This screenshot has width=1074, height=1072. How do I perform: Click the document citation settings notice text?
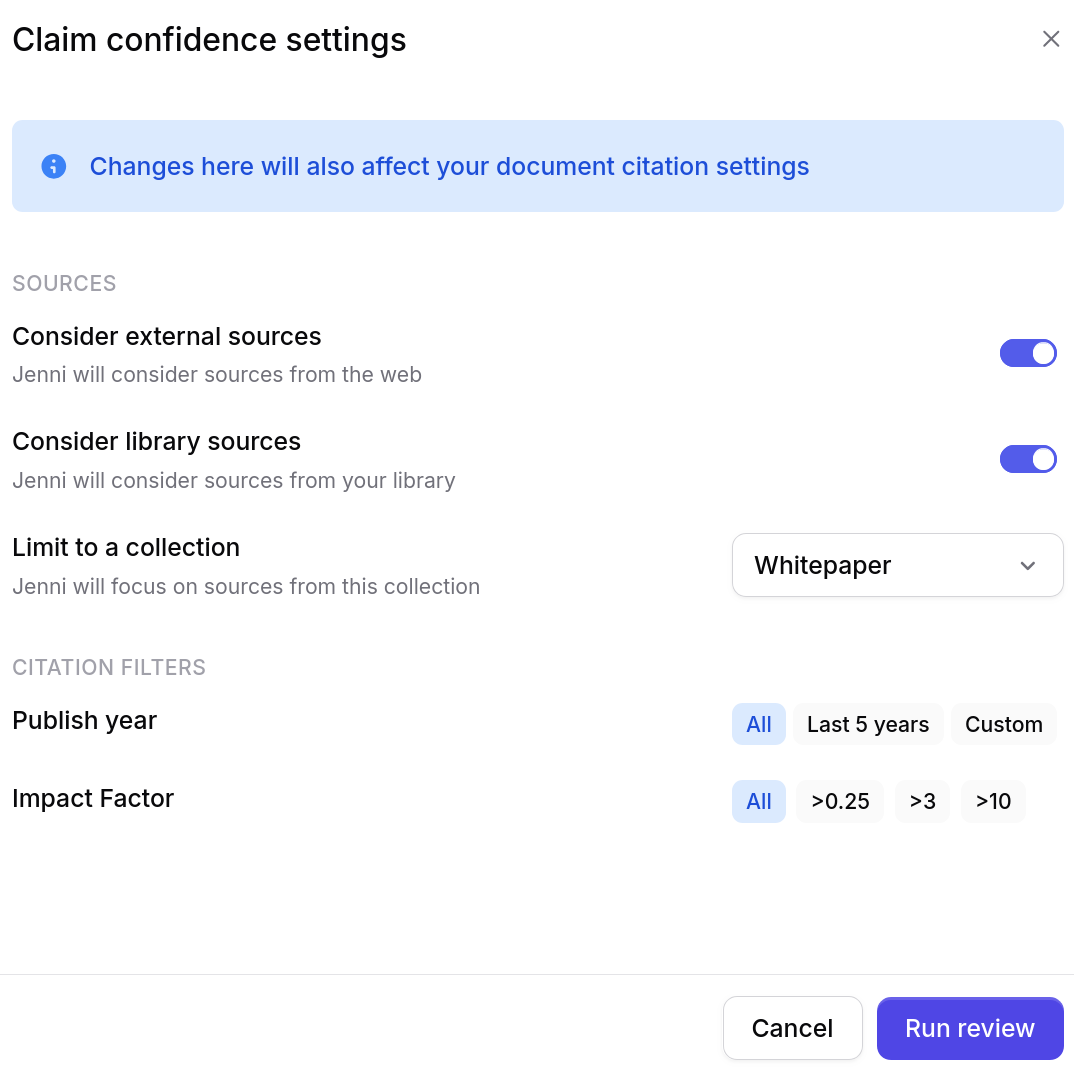pos(449,166)
